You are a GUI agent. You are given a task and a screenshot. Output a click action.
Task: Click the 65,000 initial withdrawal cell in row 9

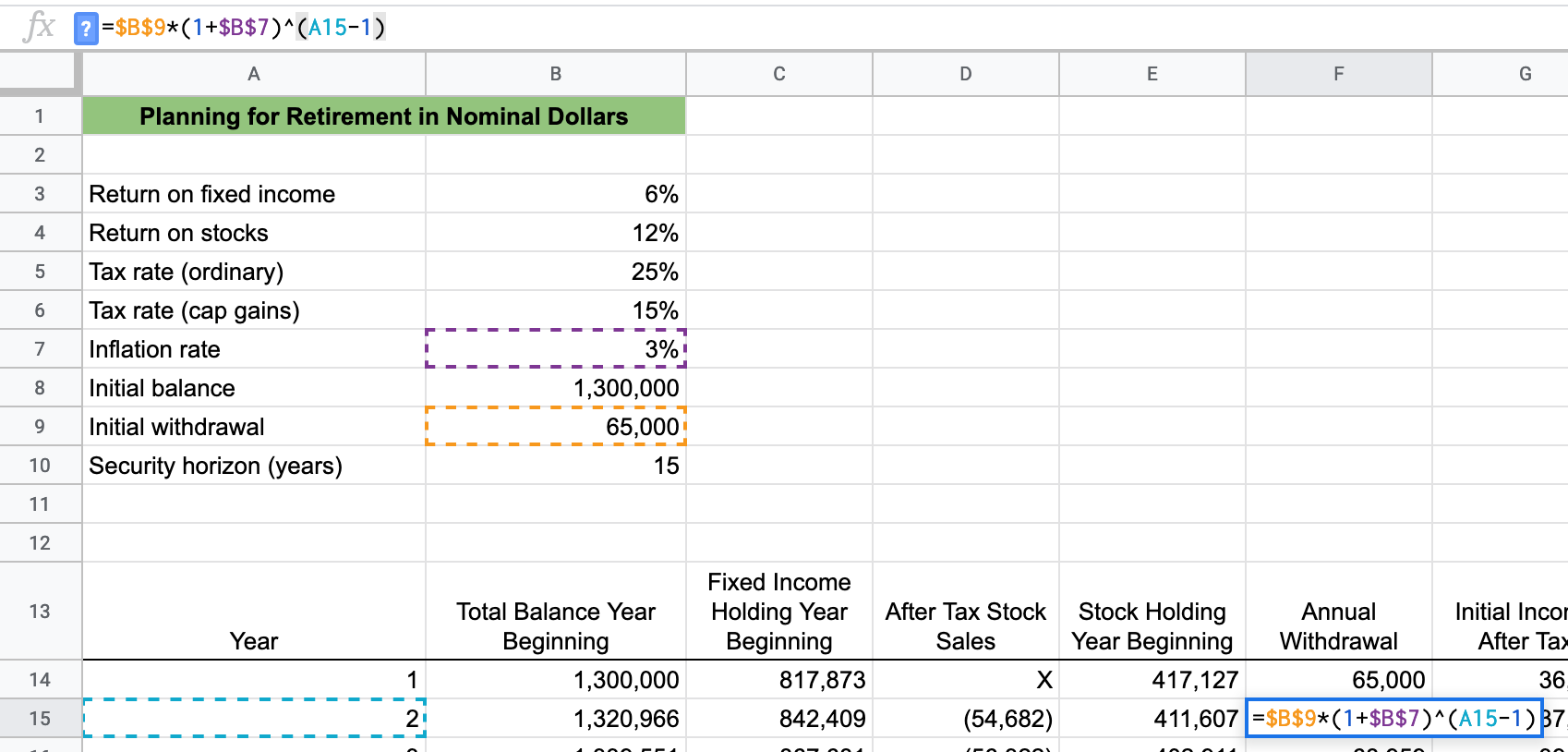click(x=556, y=427)
